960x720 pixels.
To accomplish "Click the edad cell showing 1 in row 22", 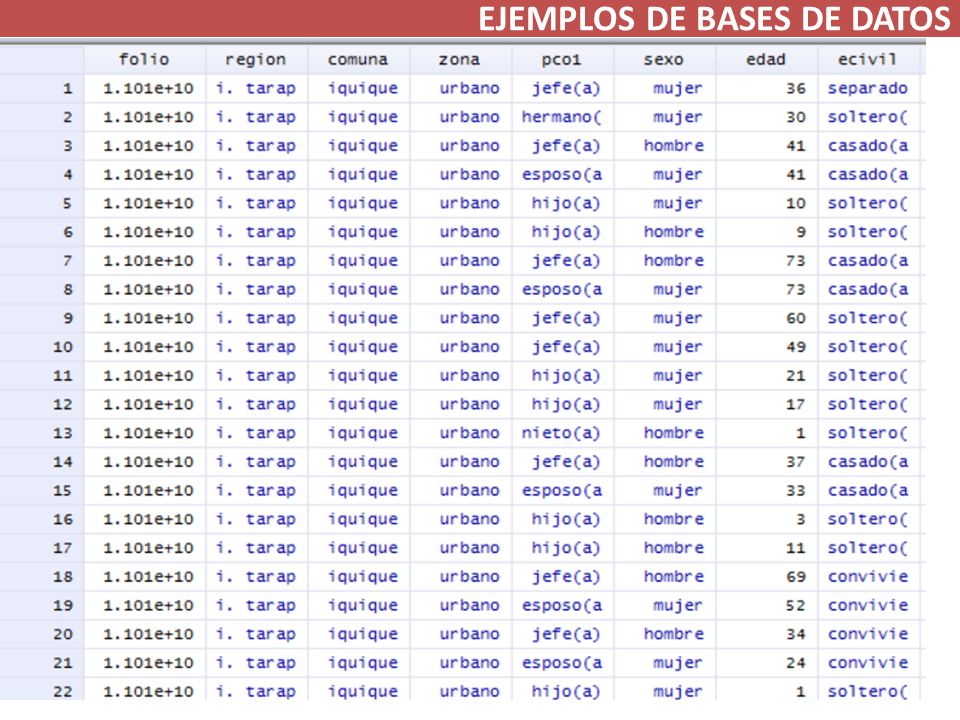I will click(767, 691).
